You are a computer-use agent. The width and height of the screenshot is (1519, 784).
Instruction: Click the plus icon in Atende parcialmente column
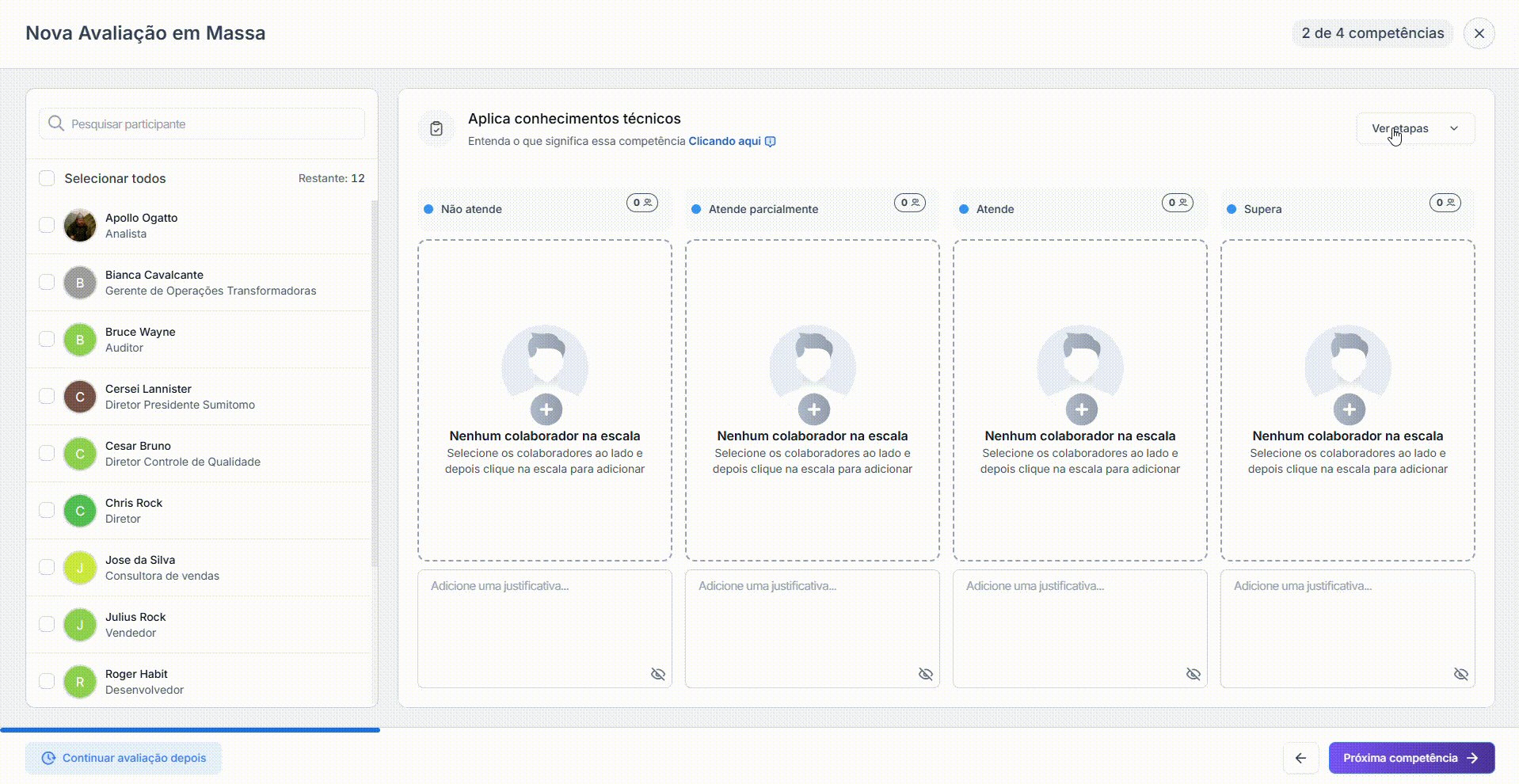tap(813, 409)
